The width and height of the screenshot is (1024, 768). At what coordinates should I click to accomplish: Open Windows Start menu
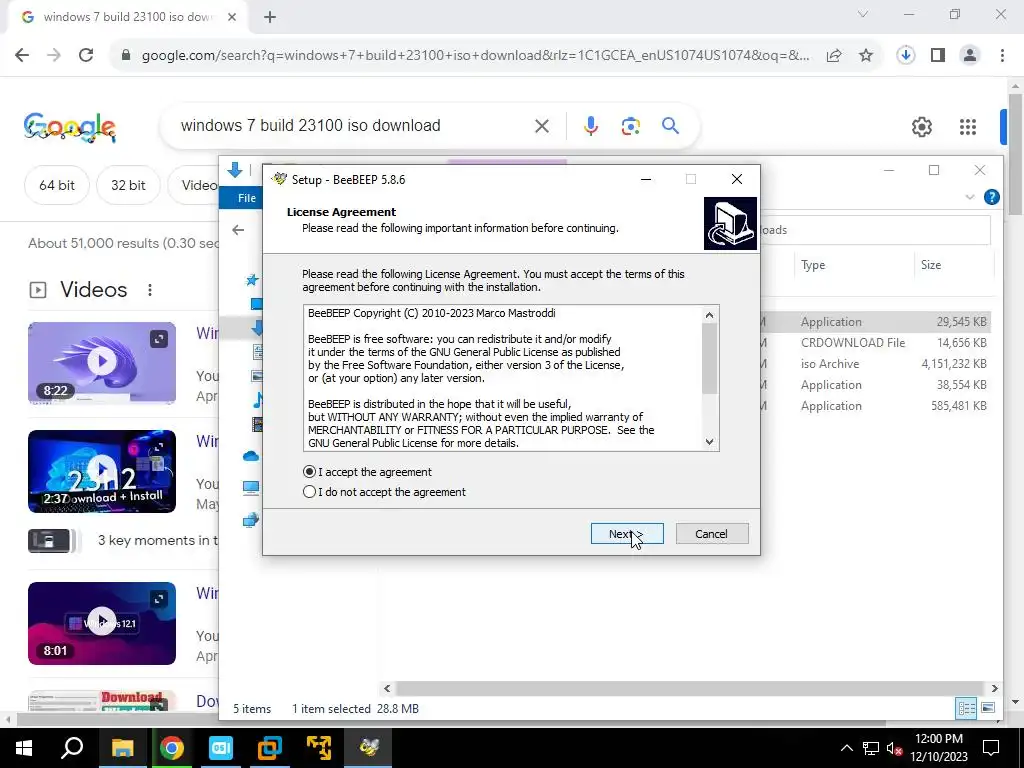point(24,748)
